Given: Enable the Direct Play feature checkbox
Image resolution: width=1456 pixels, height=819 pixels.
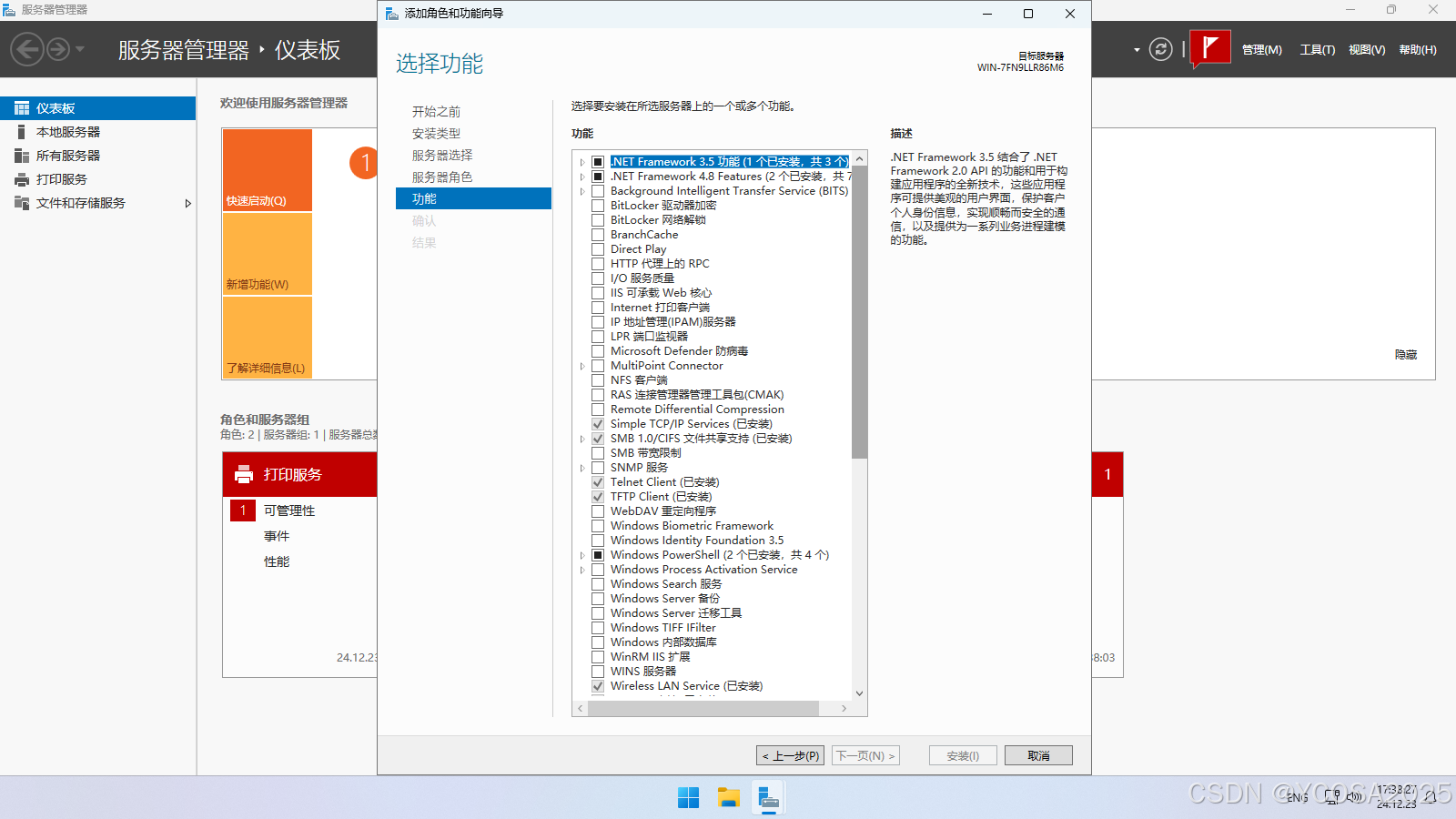Looking at the screenshot, I should point(598,249).
